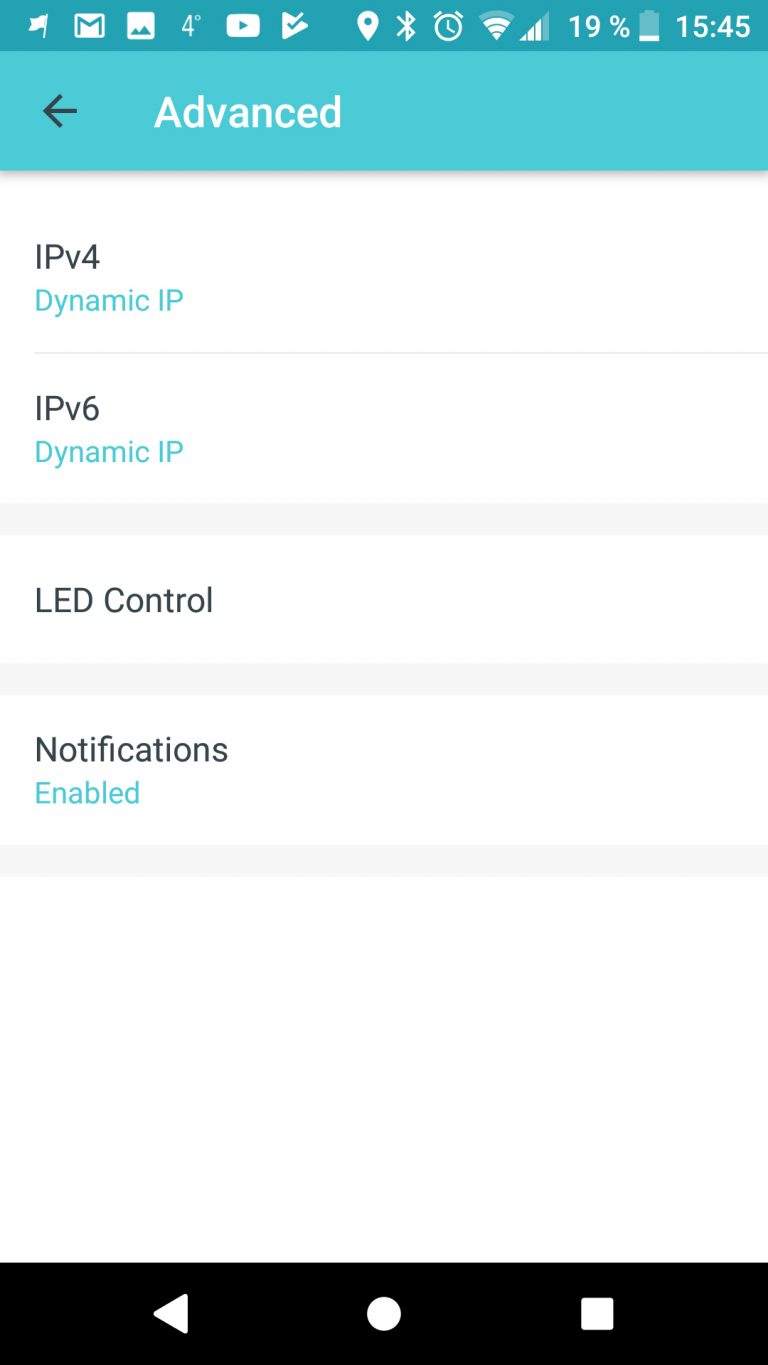Tap the Wi-Fi signal status icon
This screenshot has height=1365, width=768.
496,27
